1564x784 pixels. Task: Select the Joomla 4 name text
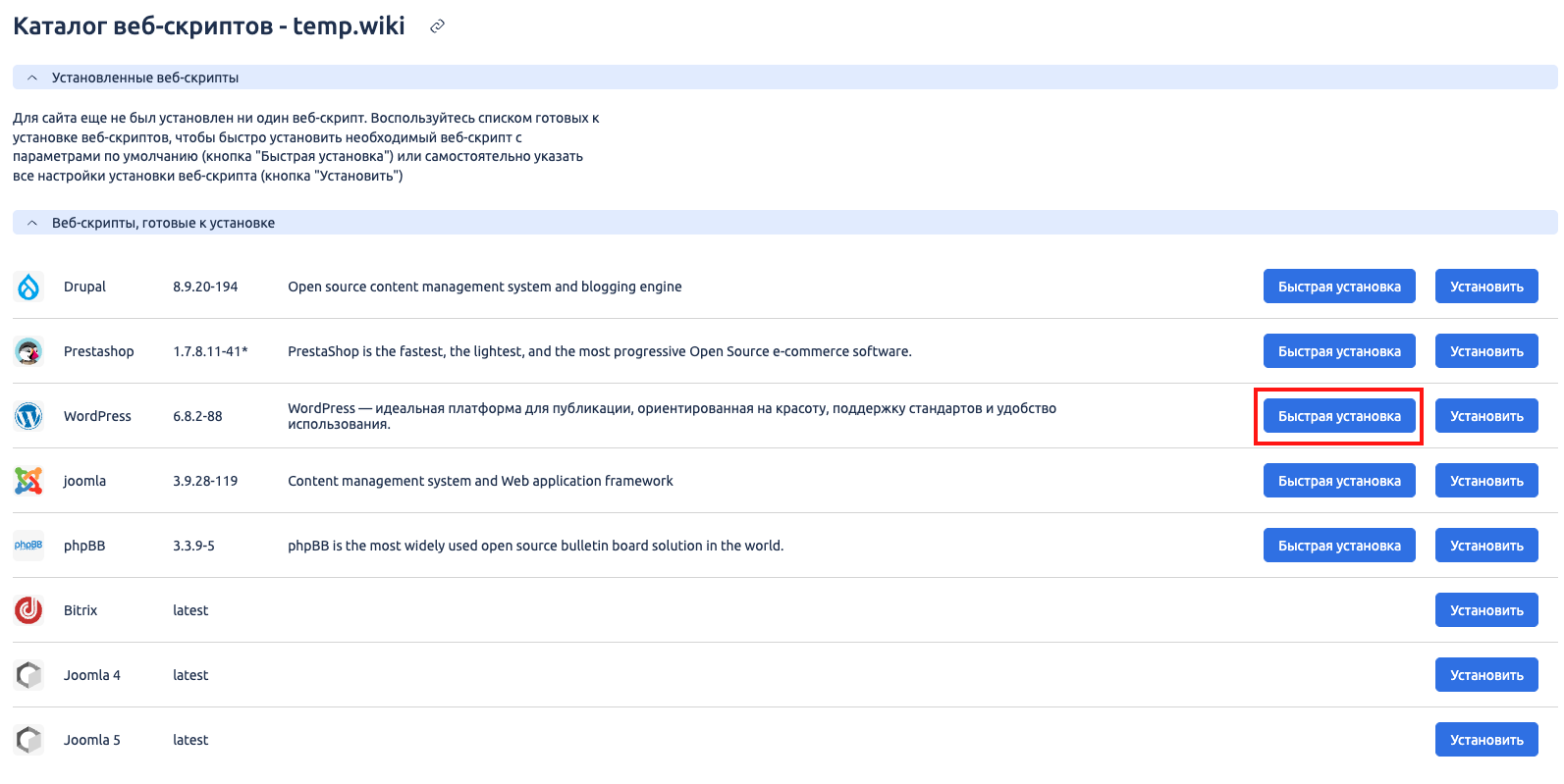92,675
